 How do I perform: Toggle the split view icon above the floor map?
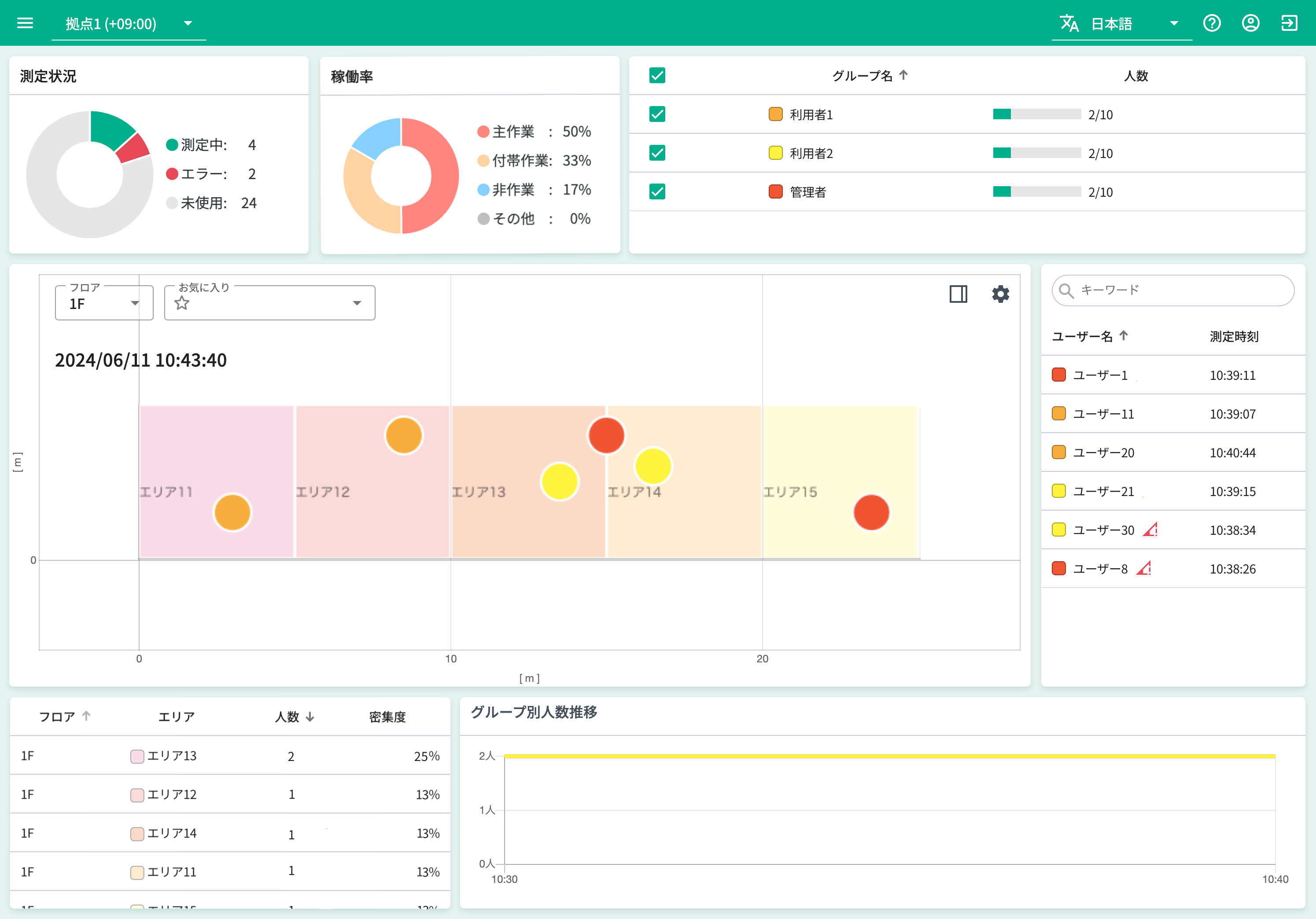958,294
